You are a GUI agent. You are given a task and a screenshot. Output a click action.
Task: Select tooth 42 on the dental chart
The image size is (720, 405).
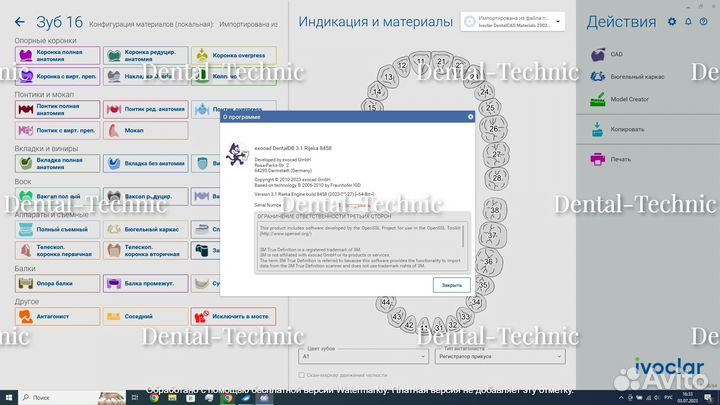[409, 325]
